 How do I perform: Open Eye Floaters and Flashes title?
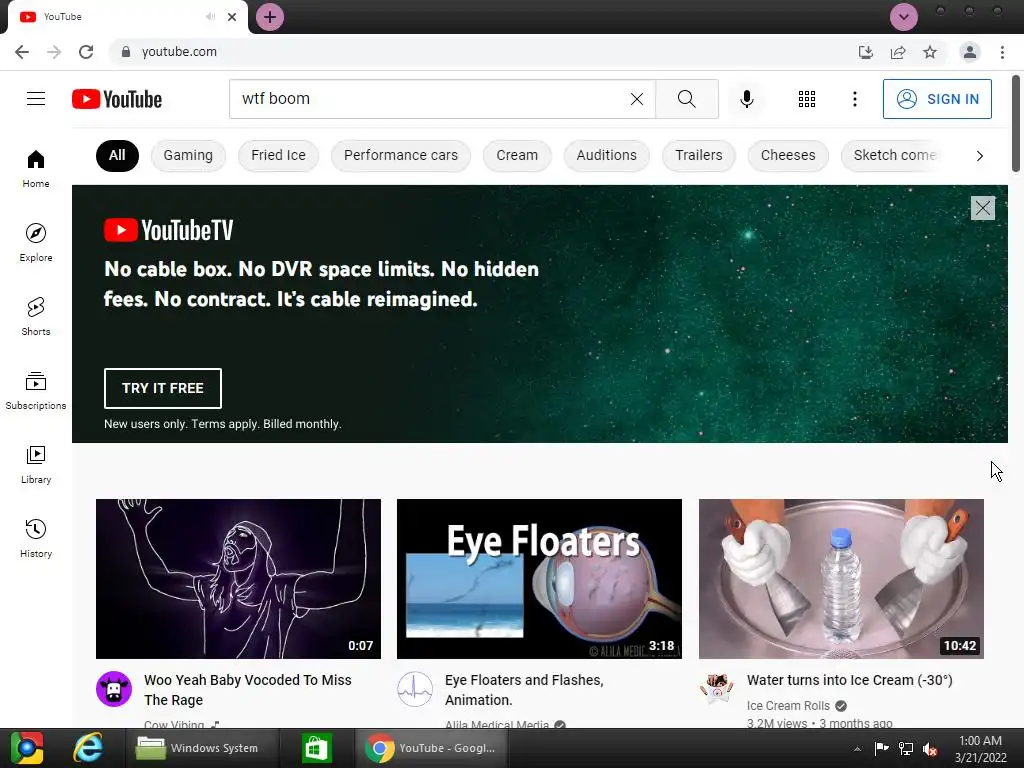[524, 690]
